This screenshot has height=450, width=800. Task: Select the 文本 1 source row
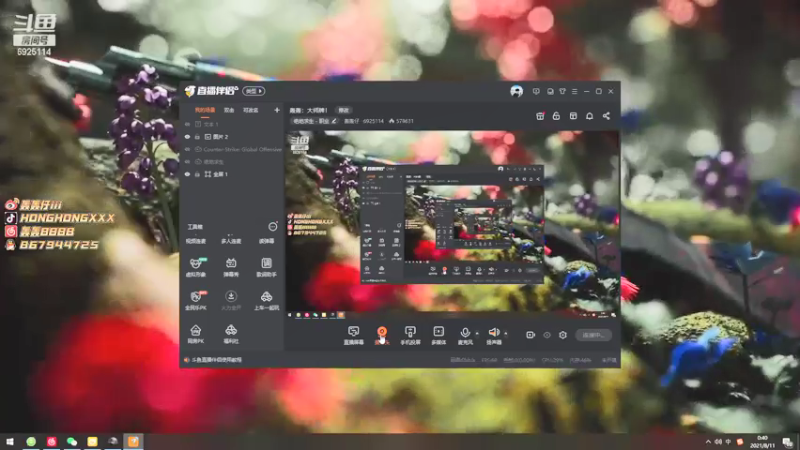[232, 124]
